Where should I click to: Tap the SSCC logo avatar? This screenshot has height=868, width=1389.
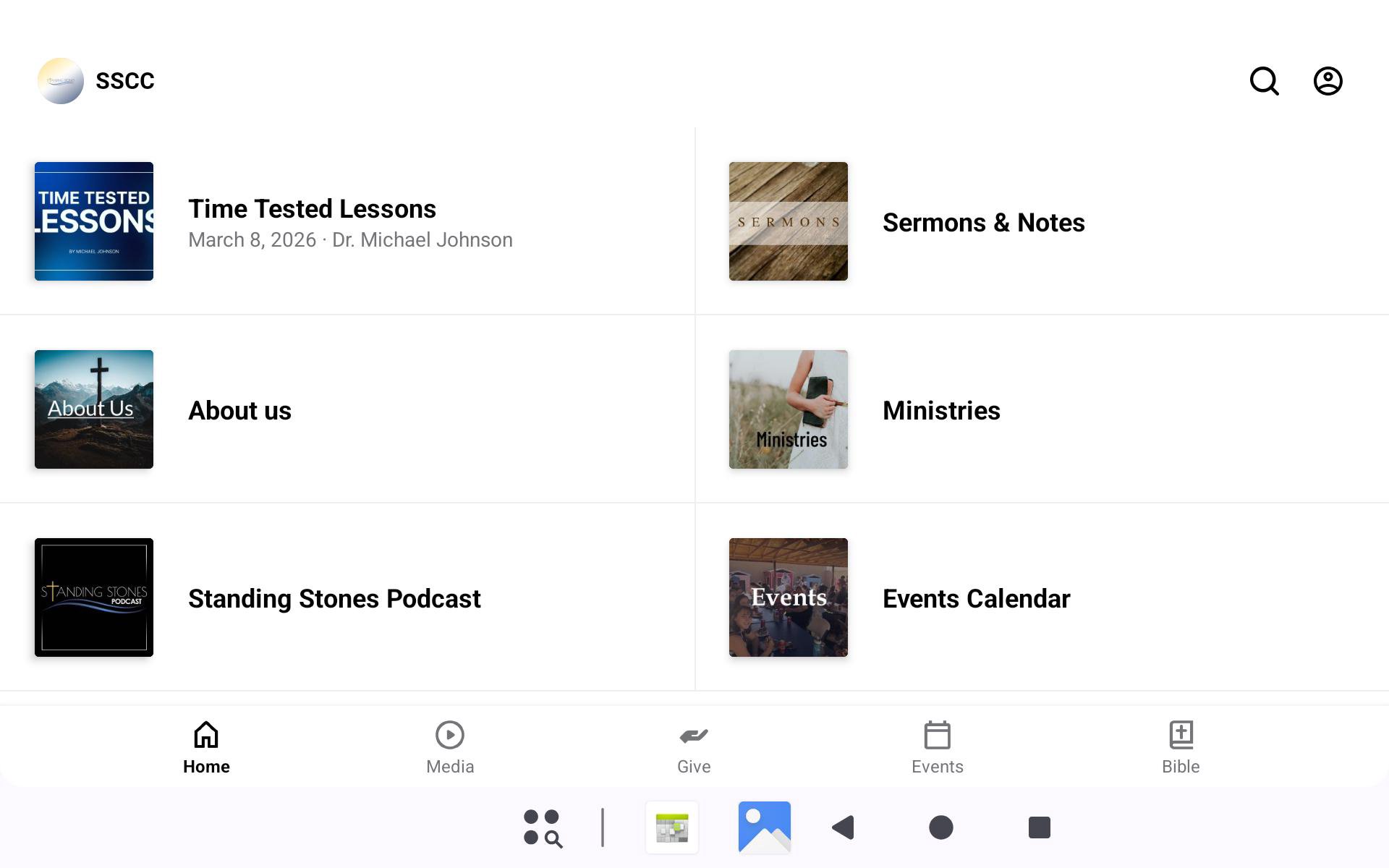tap(61, 81)
